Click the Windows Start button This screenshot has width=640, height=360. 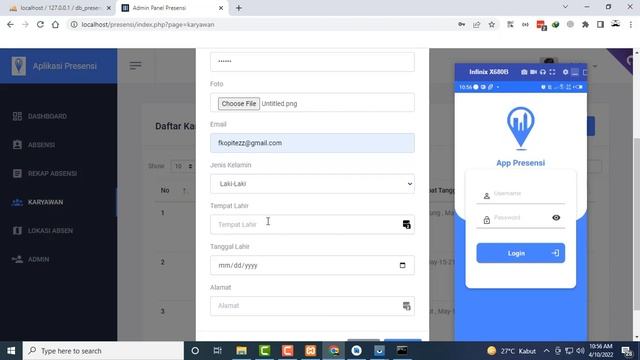point(11,351)
